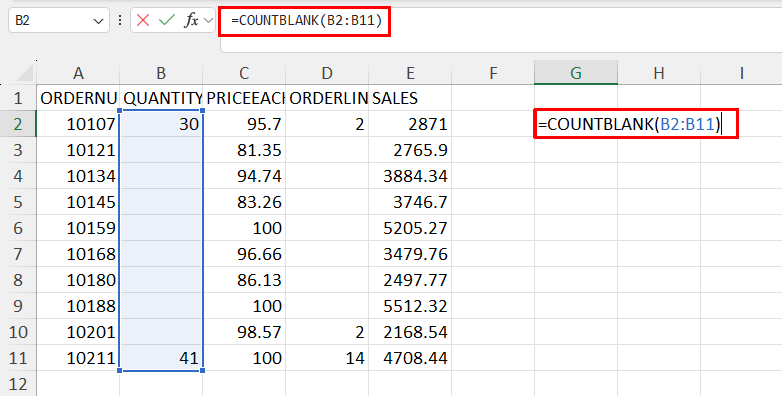Open the Name Box dropdown arrow
The height and width of the screenshot is (396, 782).
coord(98,21)
